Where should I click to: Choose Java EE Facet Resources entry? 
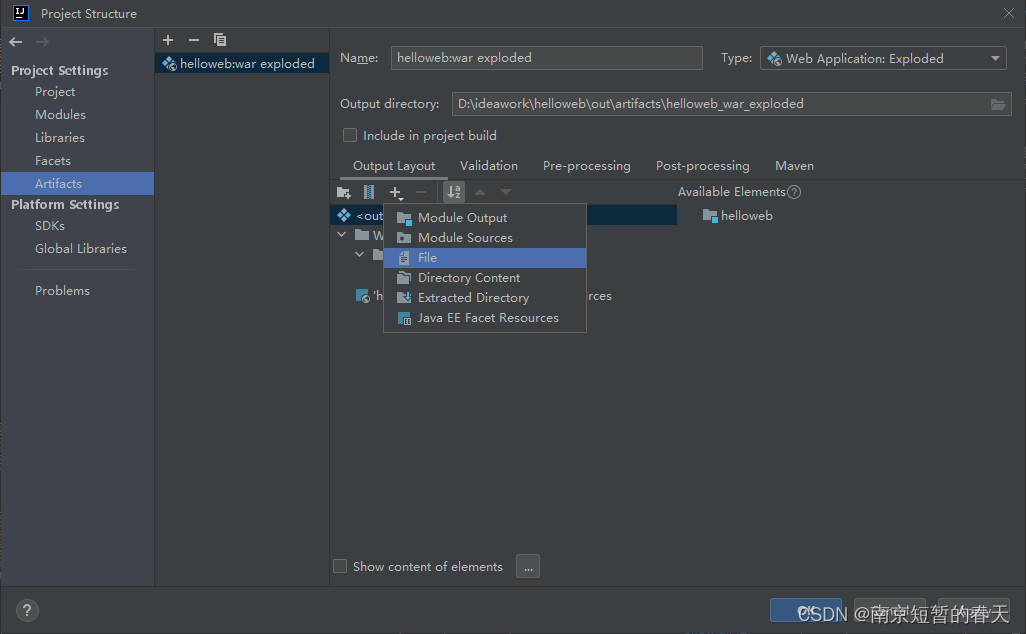click(x=485, y=318)
